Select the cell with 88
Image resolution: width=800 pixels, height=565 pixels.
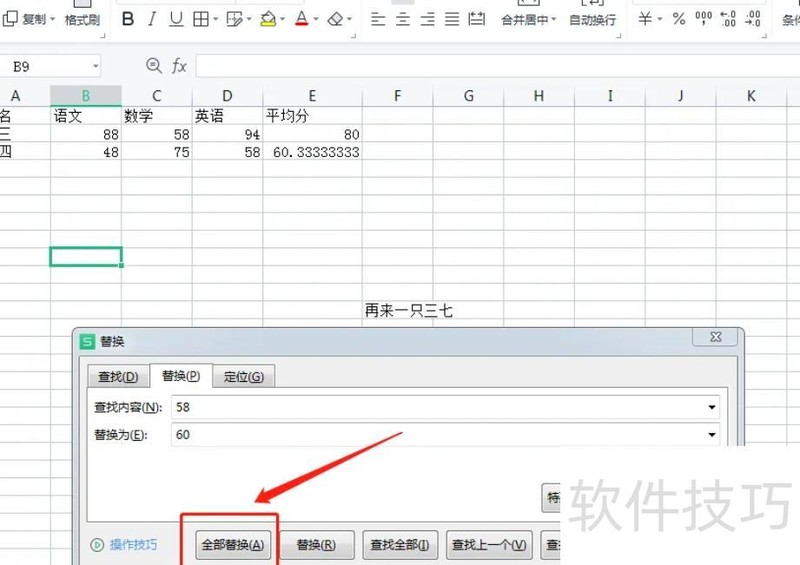[x=86, y=134]
